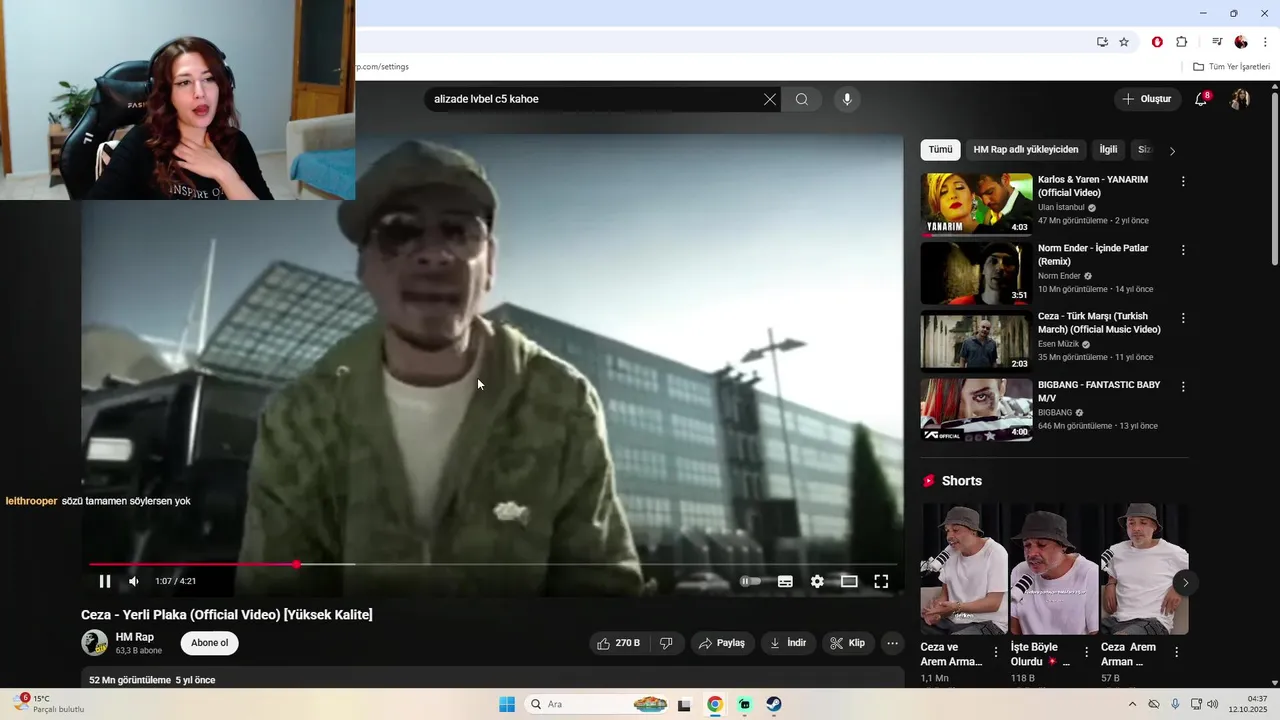This screenshot has height=720, width=1280.
Task: Open the HM Rap channel name link
Action: point(135,637)
